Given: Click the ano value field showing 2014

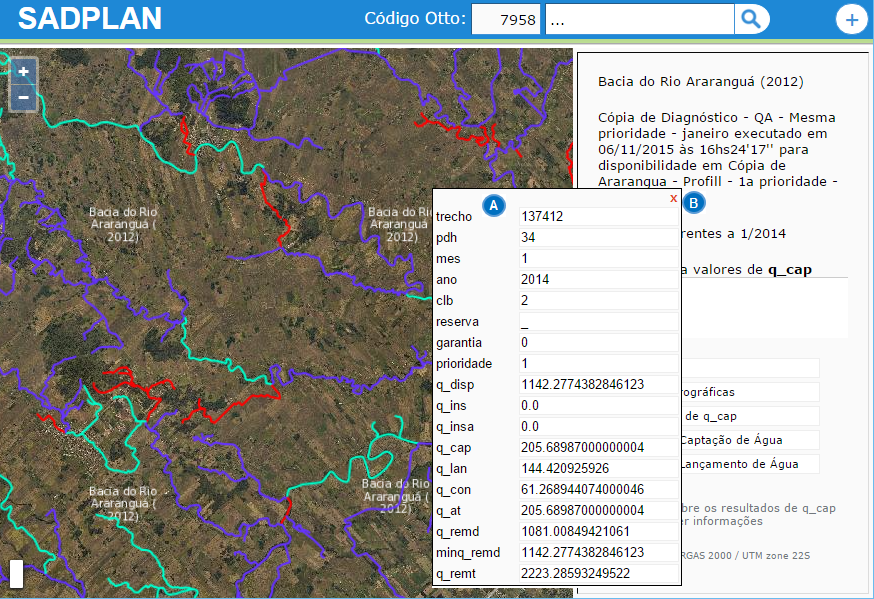Looking at the screenshot, I should [597, 279].
